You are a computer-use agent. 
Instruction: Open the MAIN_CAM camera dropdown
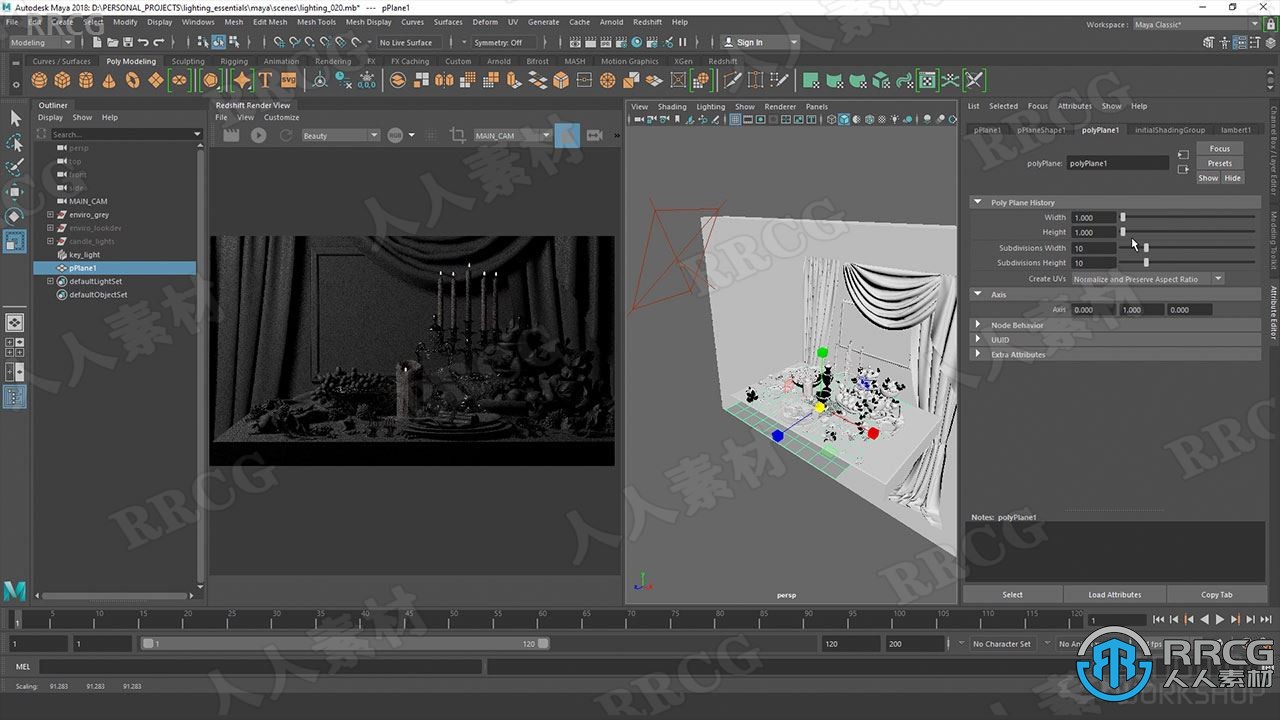(x=512, y=135)
